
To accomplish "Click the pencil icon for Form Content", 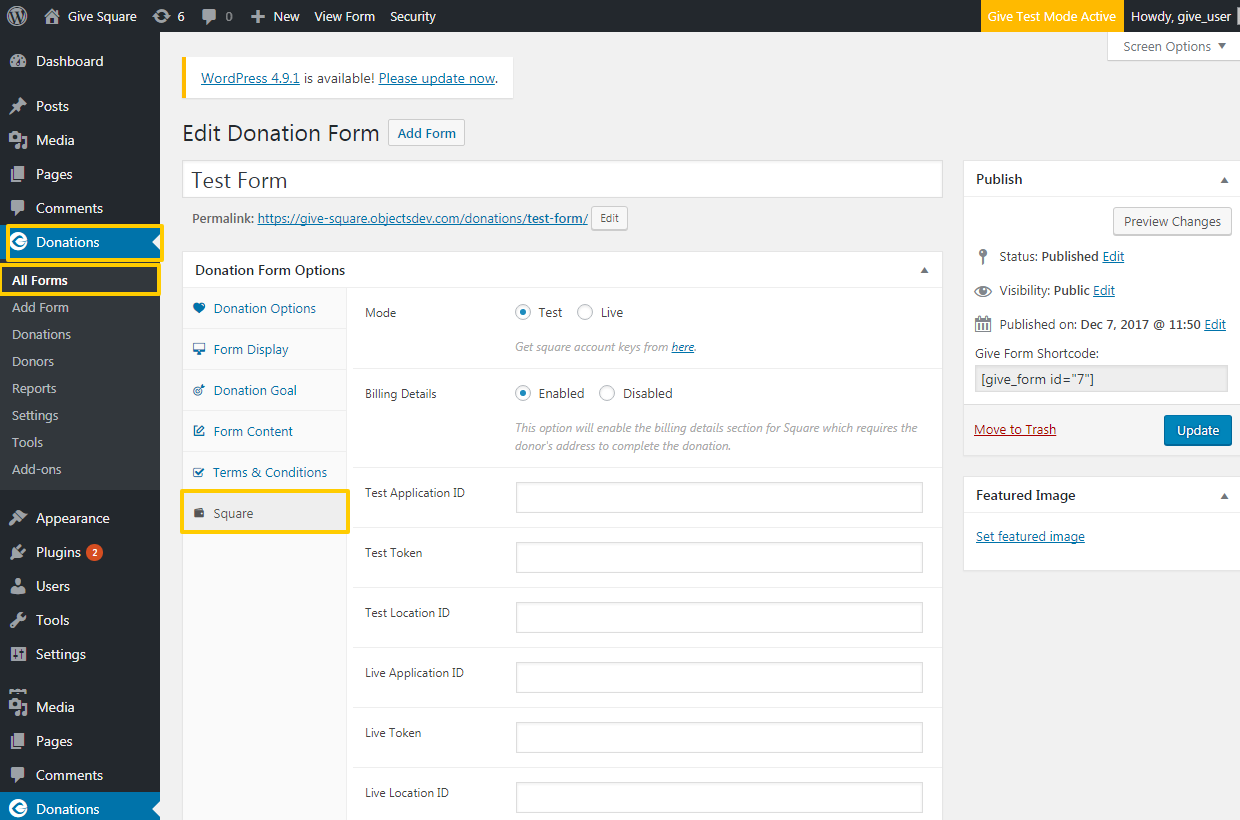I will point(199,431).
